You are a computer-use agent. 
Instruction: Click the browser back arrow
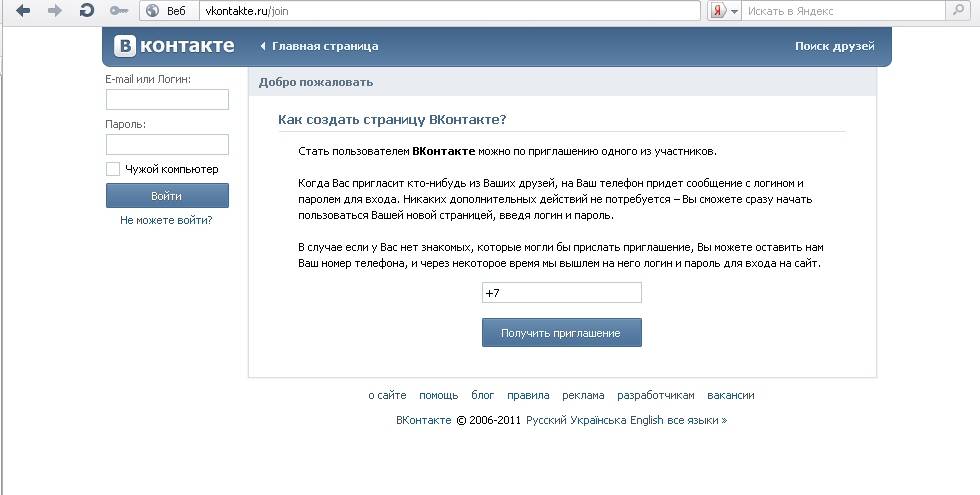coord(23,11)
